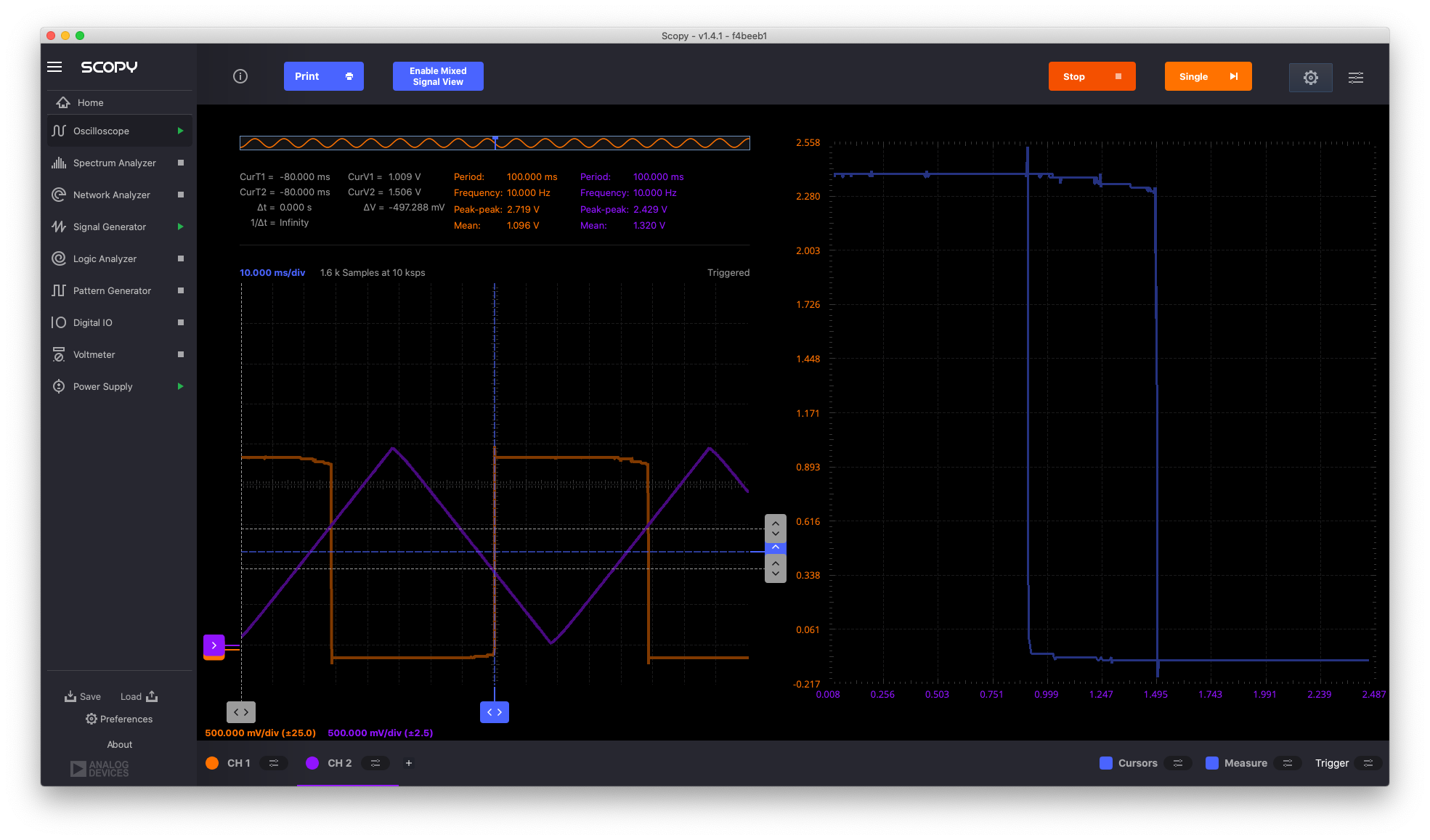Open CH 2 settings menu button
1430x840 pixels.
(375, 763)
